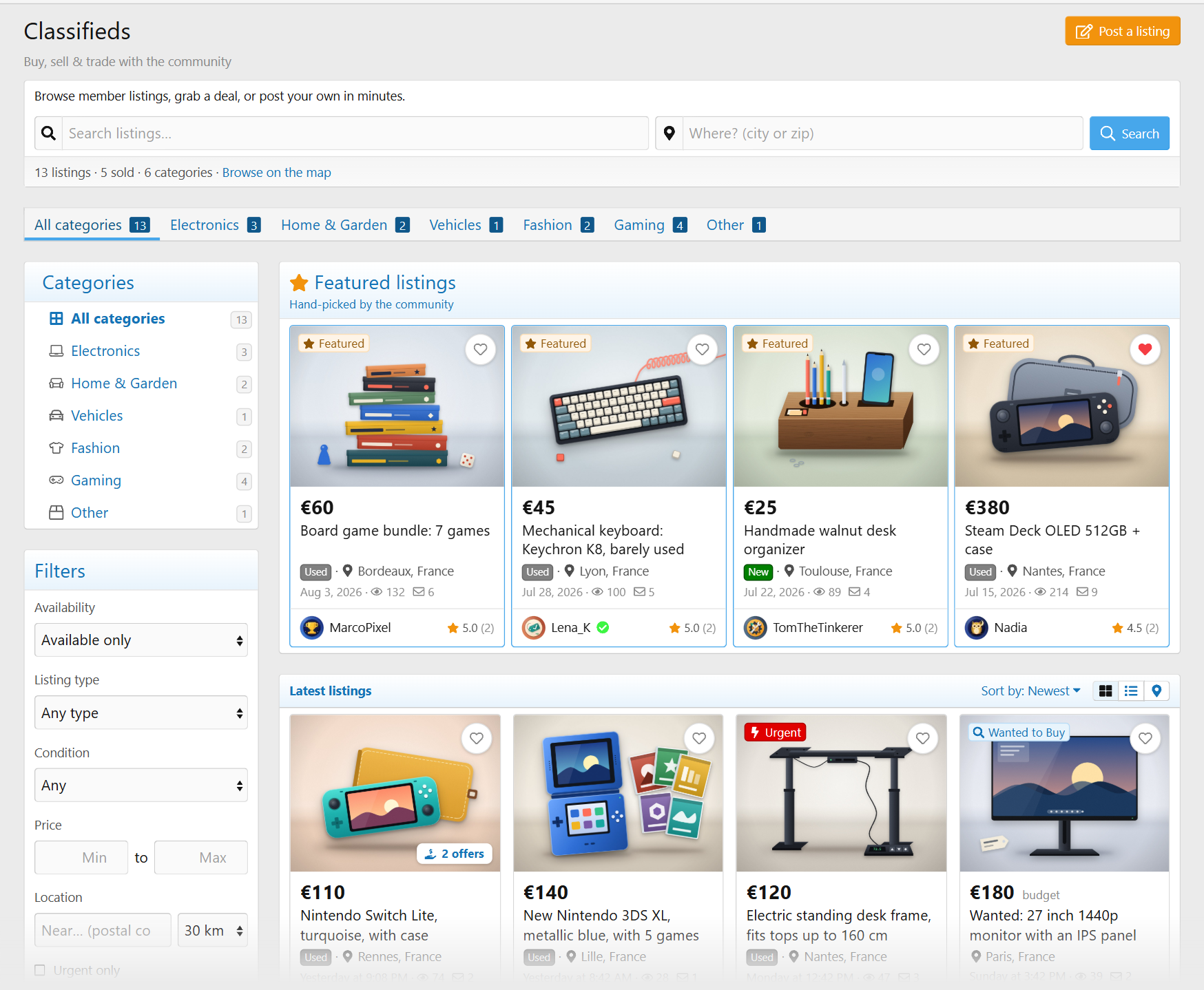Open the Listing type dropdown
Image resolution: width=1204 pixels, height=990 pixels.
click(x=141, y=713)
